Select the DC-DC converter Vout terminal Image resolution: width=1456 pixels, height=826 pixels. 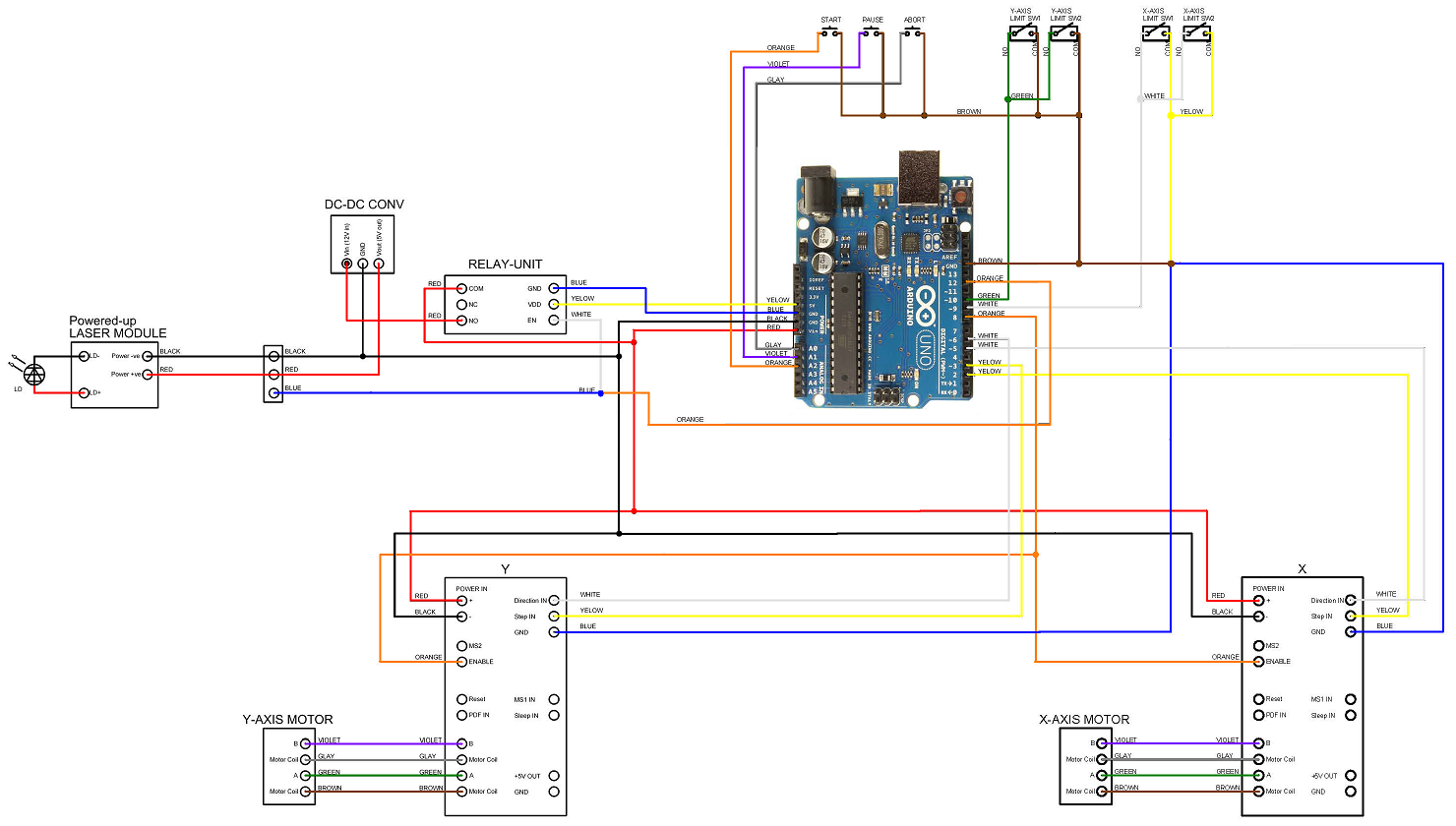coord(379,263)
